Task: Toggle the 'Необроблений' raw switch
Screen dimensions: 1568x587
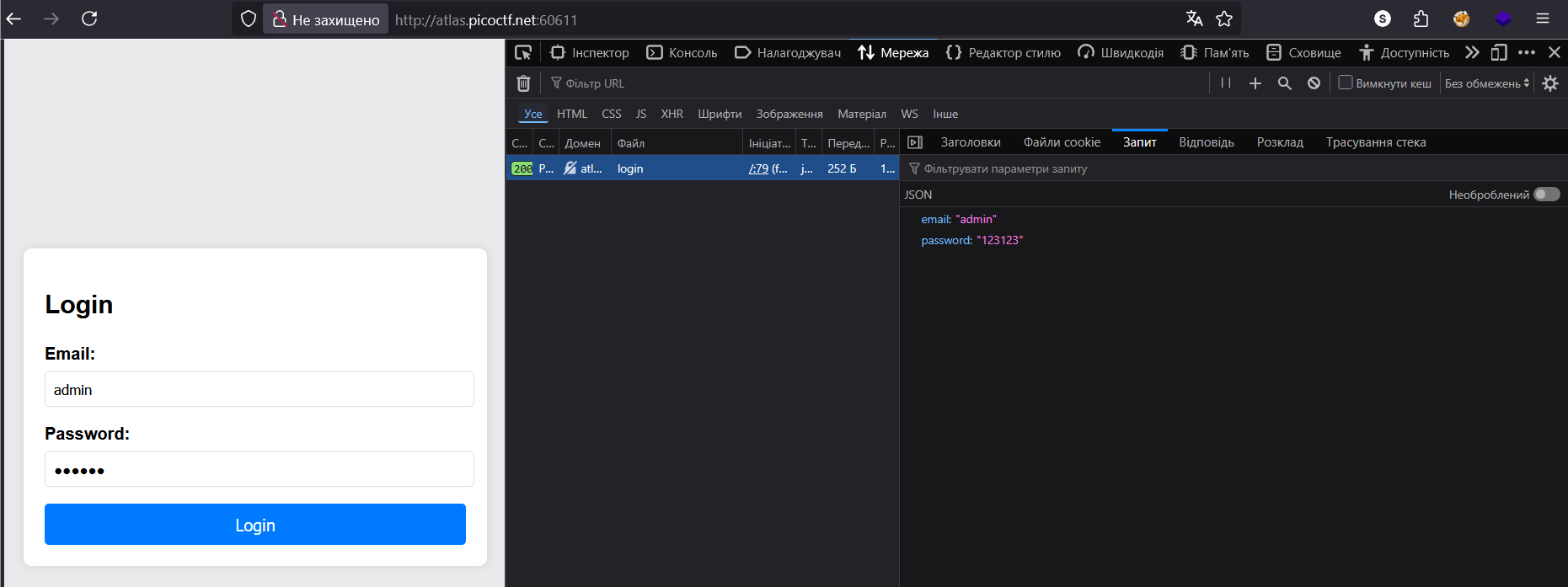Action: coord(1546,195)
